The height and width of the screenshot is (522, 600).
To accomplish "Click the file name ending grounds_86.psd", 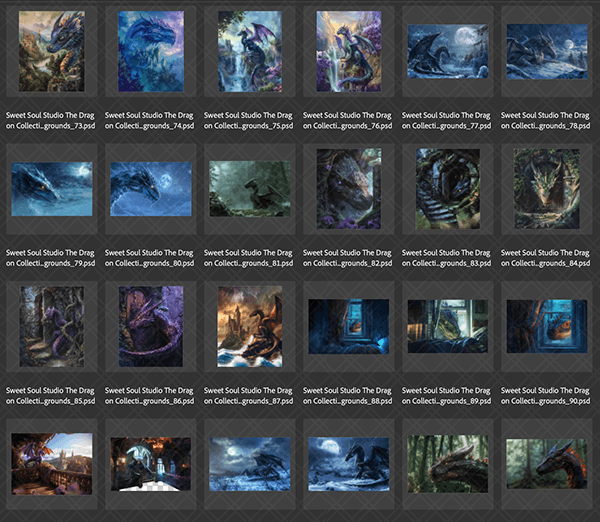I will click(x=149, y=396).
